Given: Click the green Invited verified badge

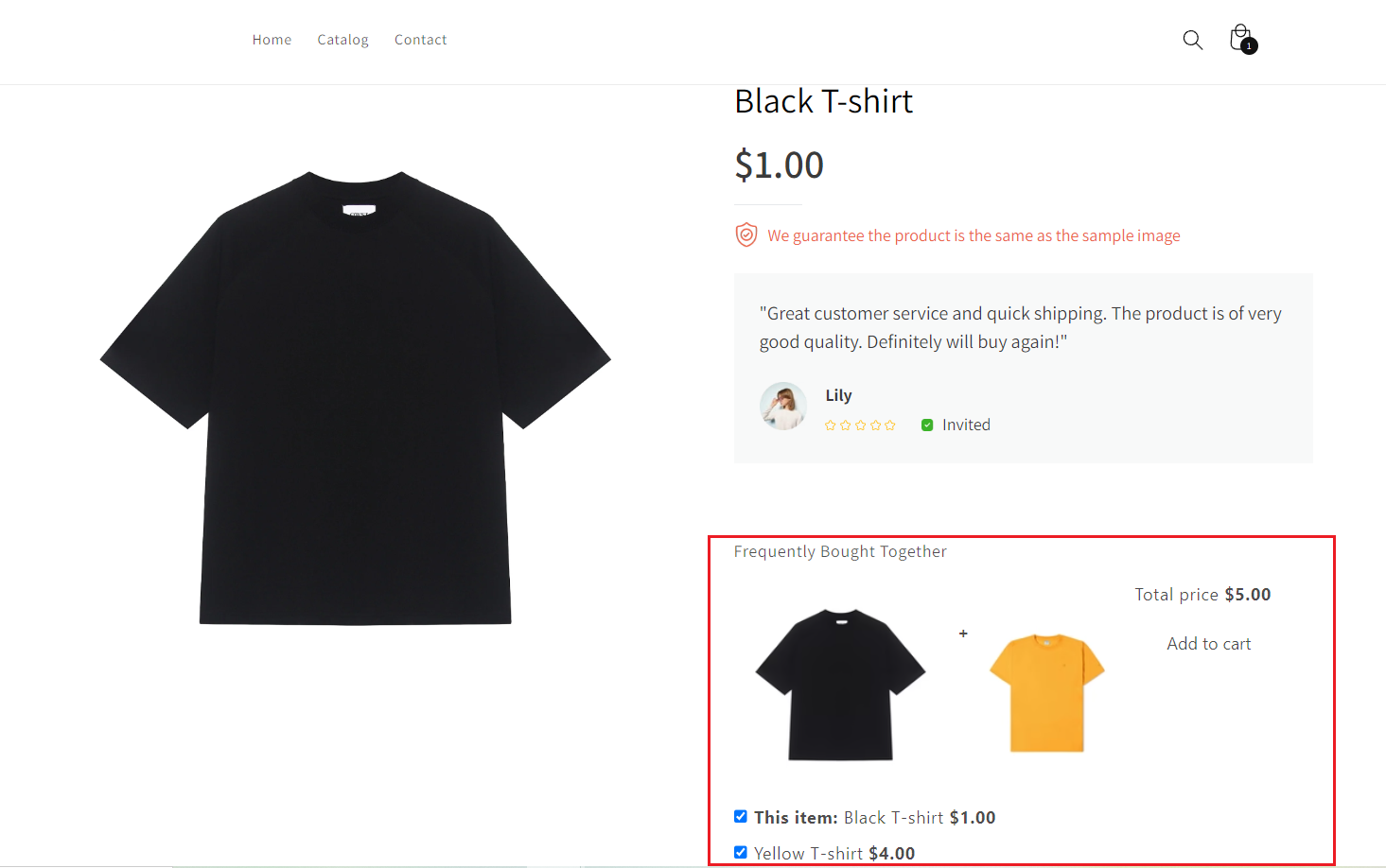Looking at the screenshot, I should 927,425.
